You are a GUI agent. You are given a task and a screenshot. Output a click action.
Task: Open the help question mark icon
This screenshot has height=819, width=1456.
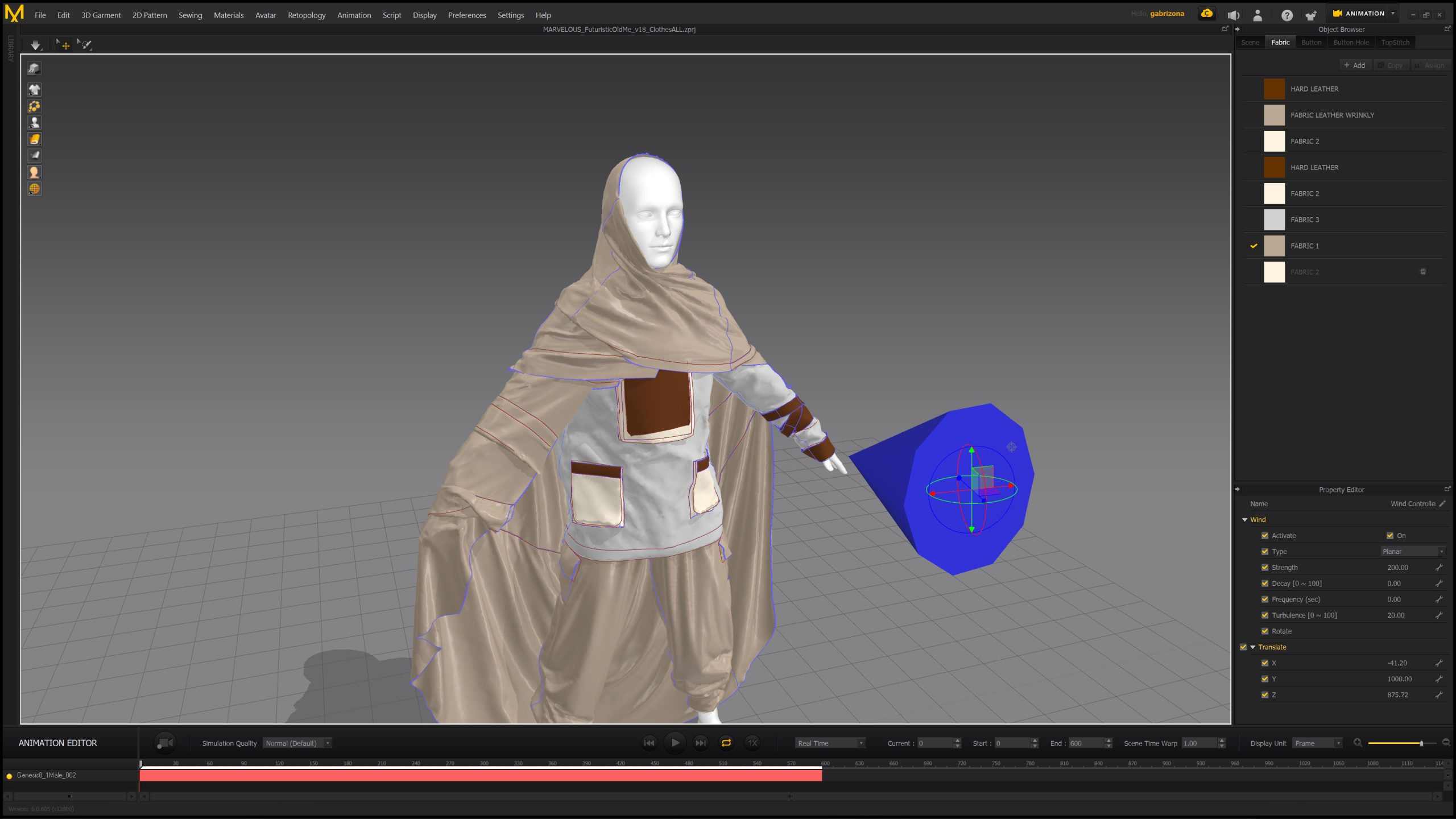click(1287, 15)
